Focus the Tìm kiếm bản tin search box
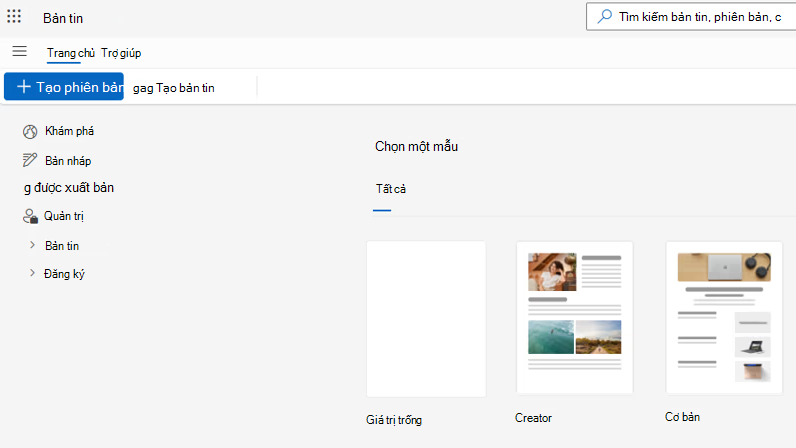This screenshot has height=448, width=796. [691, 17]
